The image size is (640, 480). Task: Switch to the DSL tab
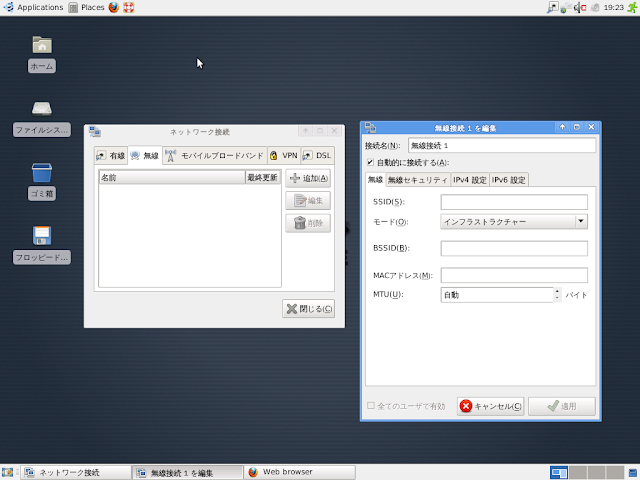coord(318,156)
